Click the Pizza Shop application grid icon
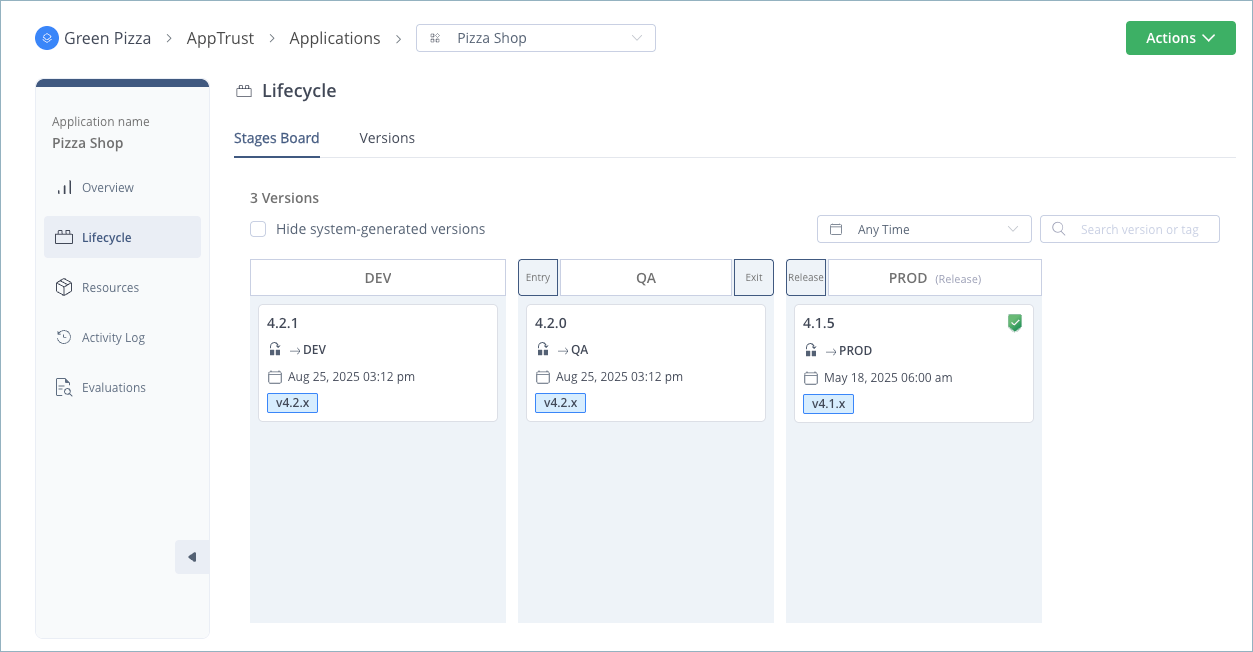 [435, 38]
